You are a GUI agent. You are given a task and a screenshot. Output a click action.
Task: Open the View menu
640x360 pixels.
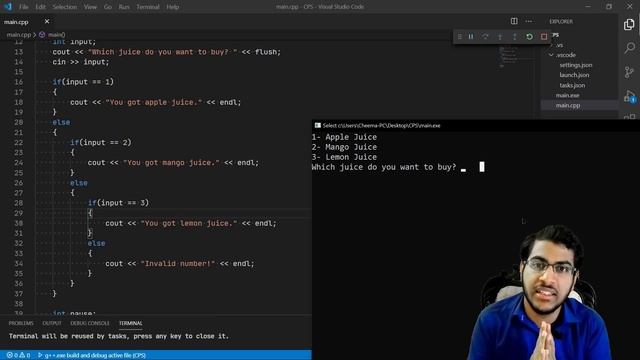coord(90,7)
